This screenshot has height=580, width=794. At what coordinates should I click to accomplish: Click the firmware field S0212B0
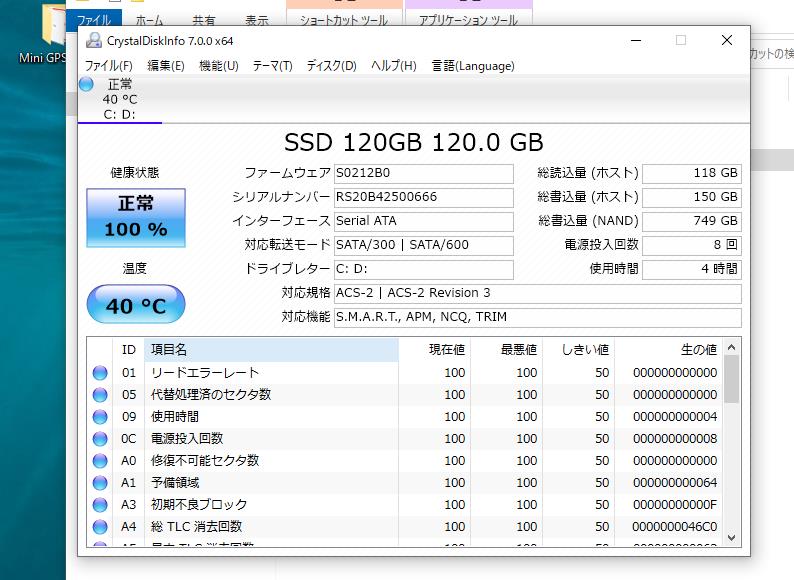pyautogui.click(x=424, y=173)
